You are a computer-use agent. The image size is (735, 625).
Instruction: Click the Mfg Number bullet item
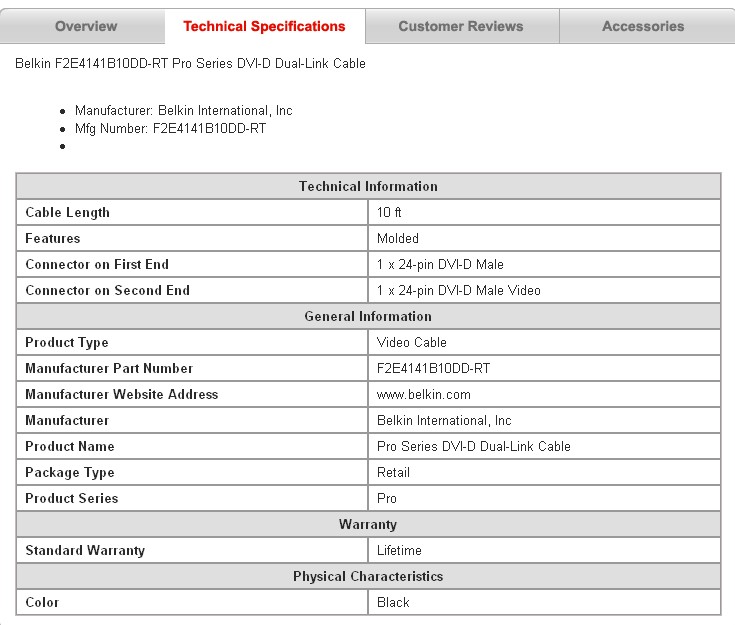pos(171,128)
